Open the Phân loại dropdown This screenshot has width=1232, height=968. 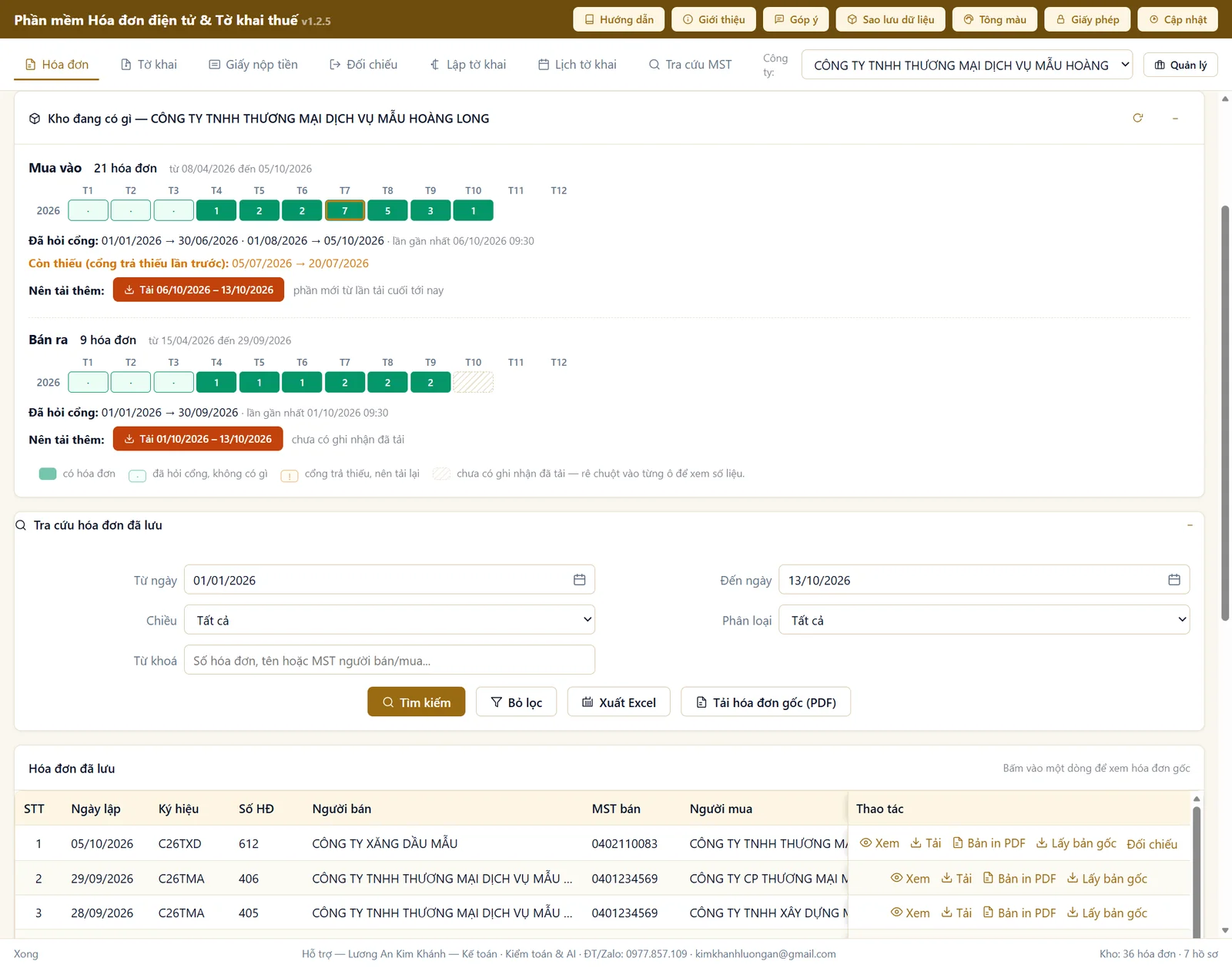tap(984, 620)
